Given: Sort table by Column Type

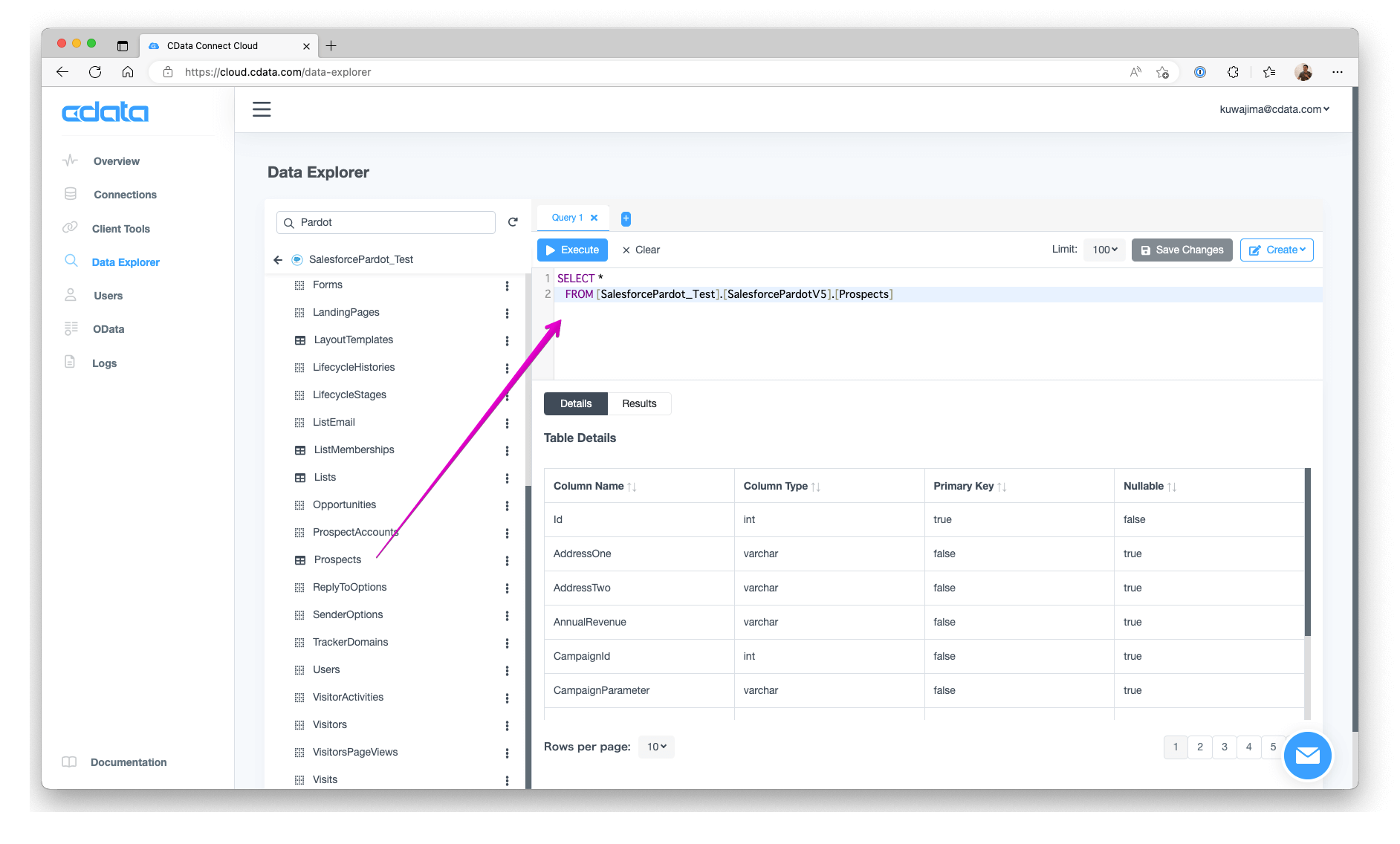Looking at the screenshot, I should click(x=816, y=487).
